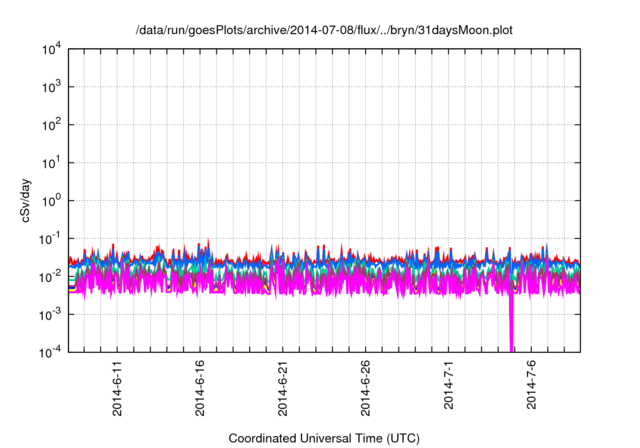640x448 pixels.
Task: Click the 10^-4 y-axis tick label
Action: (54, 351)
